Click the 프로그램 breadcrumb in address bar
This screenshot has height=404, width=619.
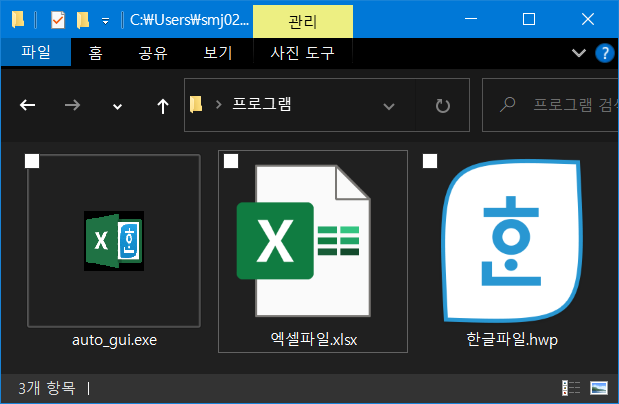262,104
